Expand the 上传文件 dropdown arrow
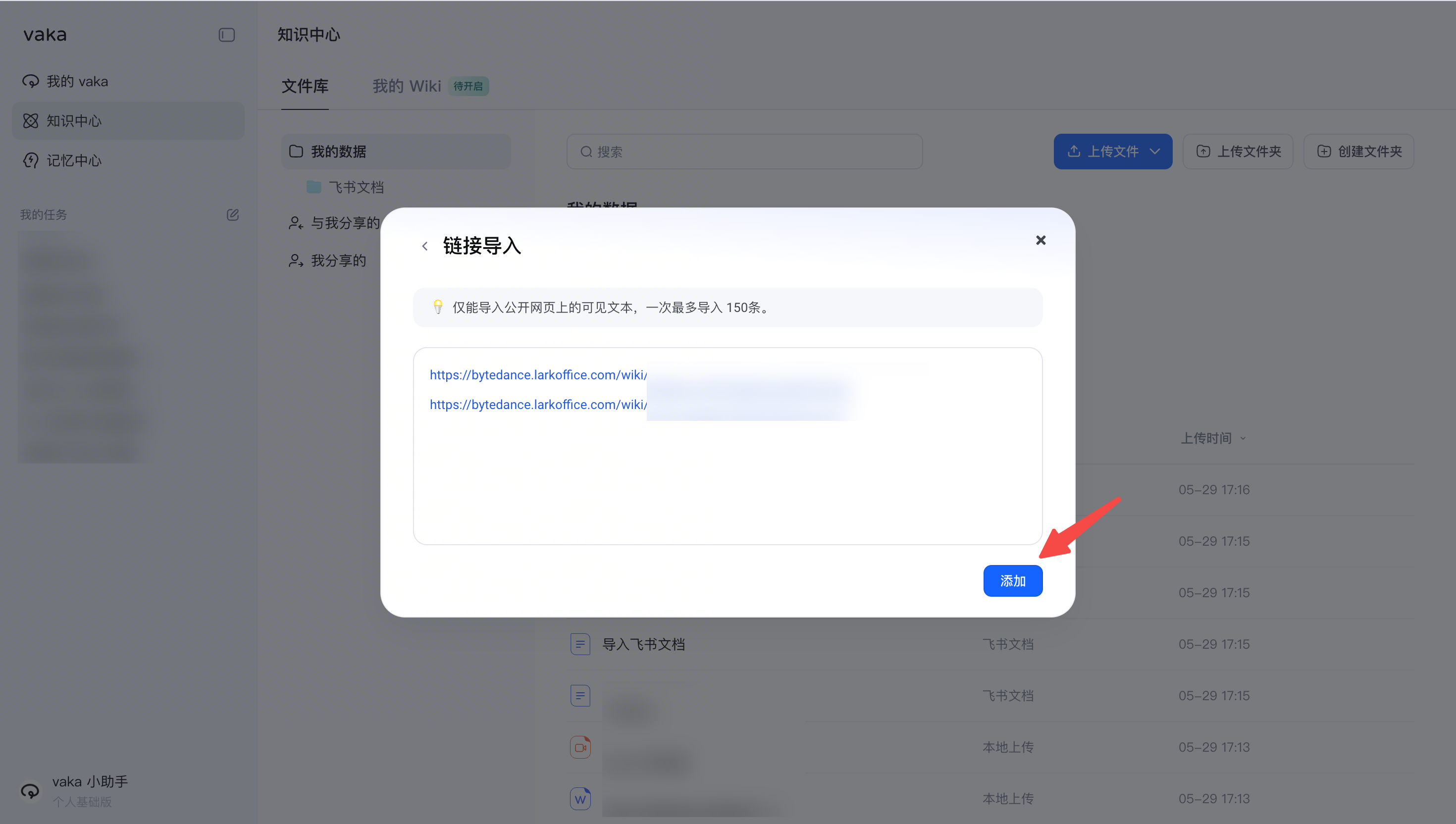The height and width of the screenshot is (824, 1456). [1155, 151]
